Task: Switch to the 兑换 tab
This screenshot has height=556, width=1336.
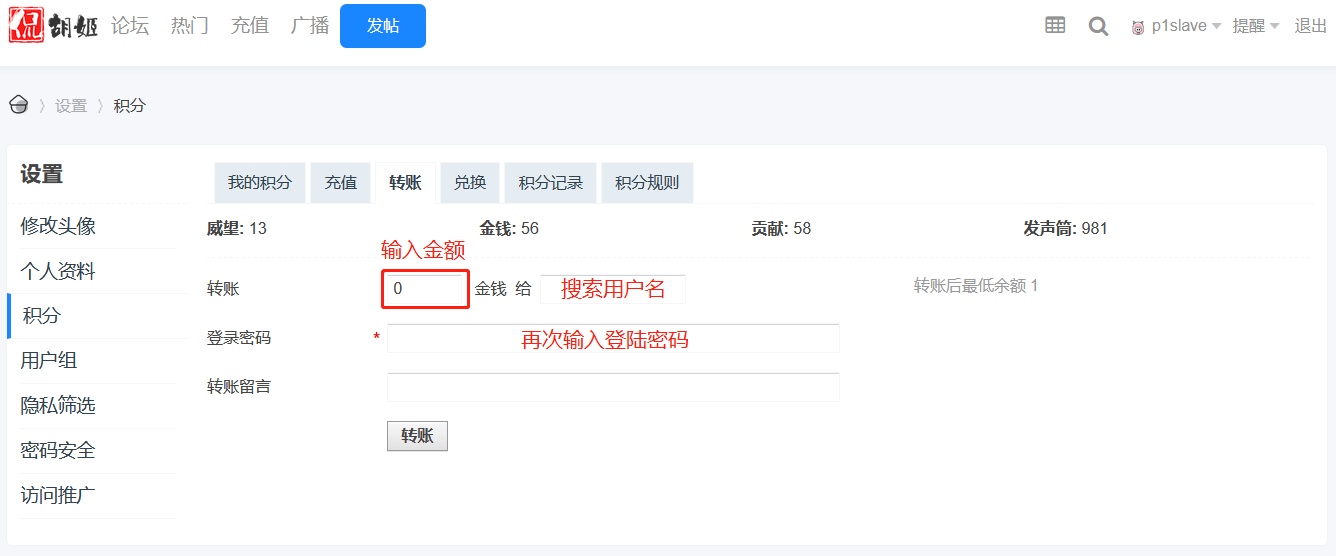Action: (x=470, y=183)
